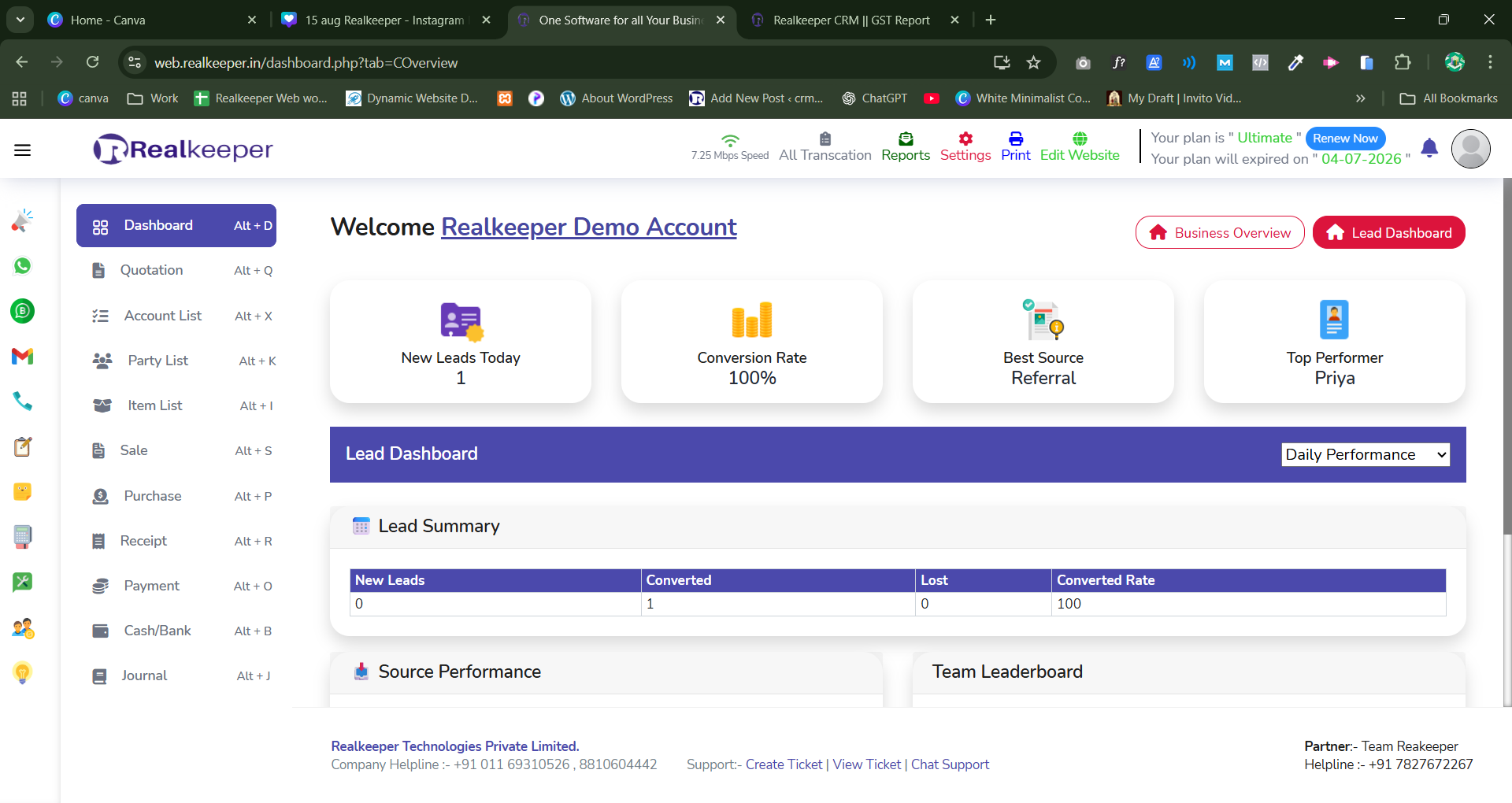Expand the bookmarks overflow chevron
Screen dimensions: 1512x803
(1360, 98)
